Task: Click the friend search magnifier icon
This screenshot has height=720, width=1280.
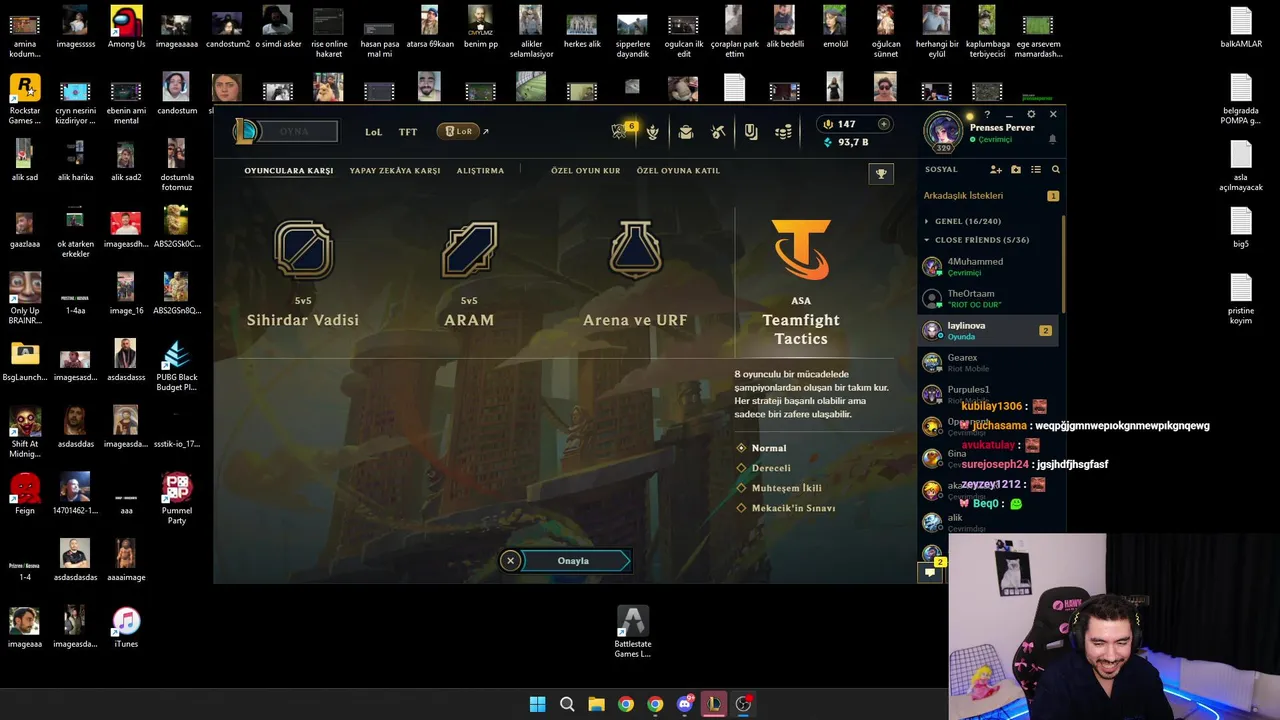Action: pos(1055,170)
